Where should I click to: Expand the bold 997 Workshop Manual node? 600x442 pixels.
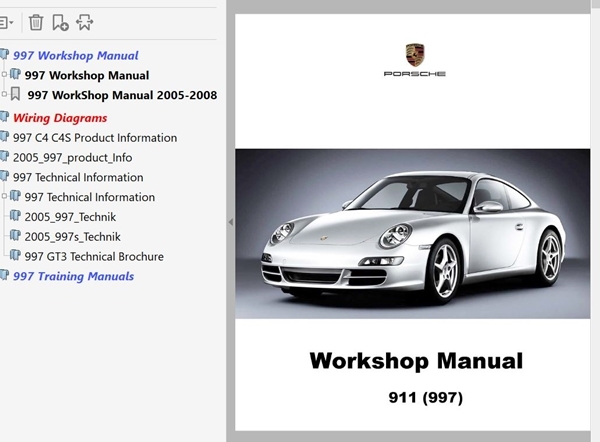point(4,74)
